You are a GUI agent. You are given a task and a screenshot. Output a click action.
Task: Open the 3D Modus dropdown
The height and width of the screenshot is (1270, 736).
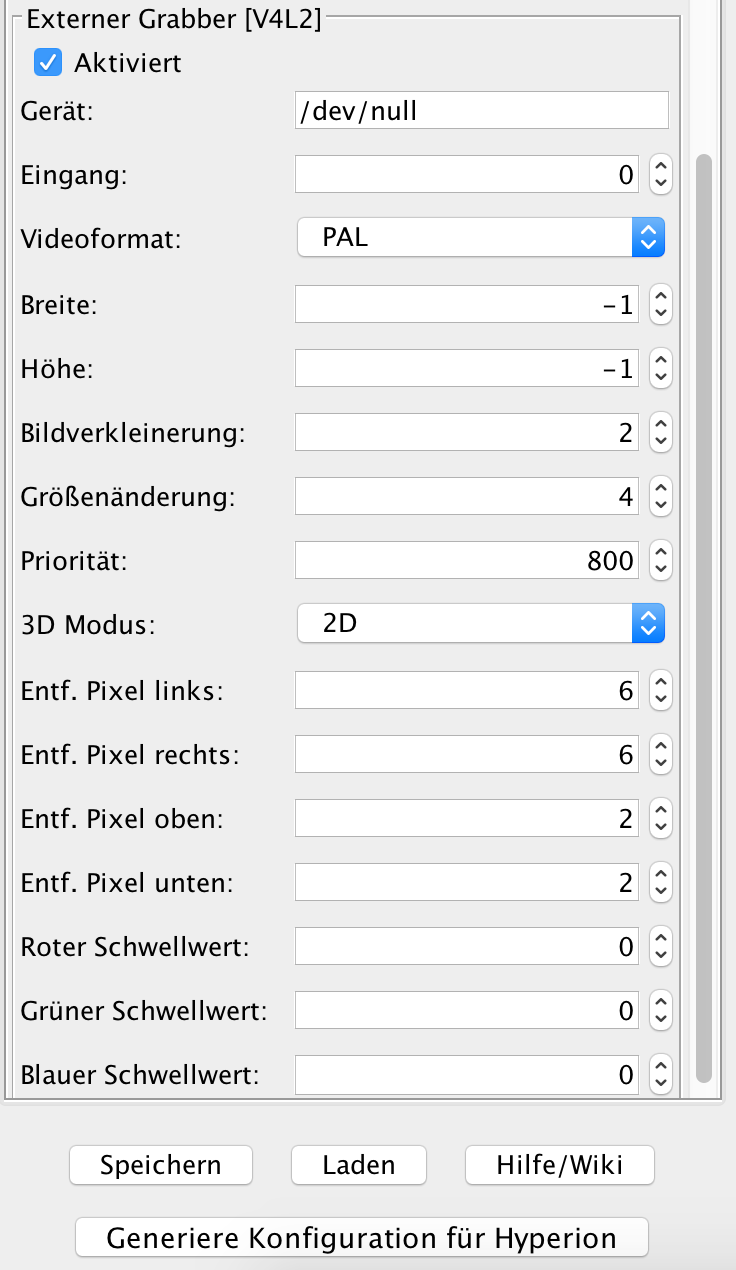point(481,625)
